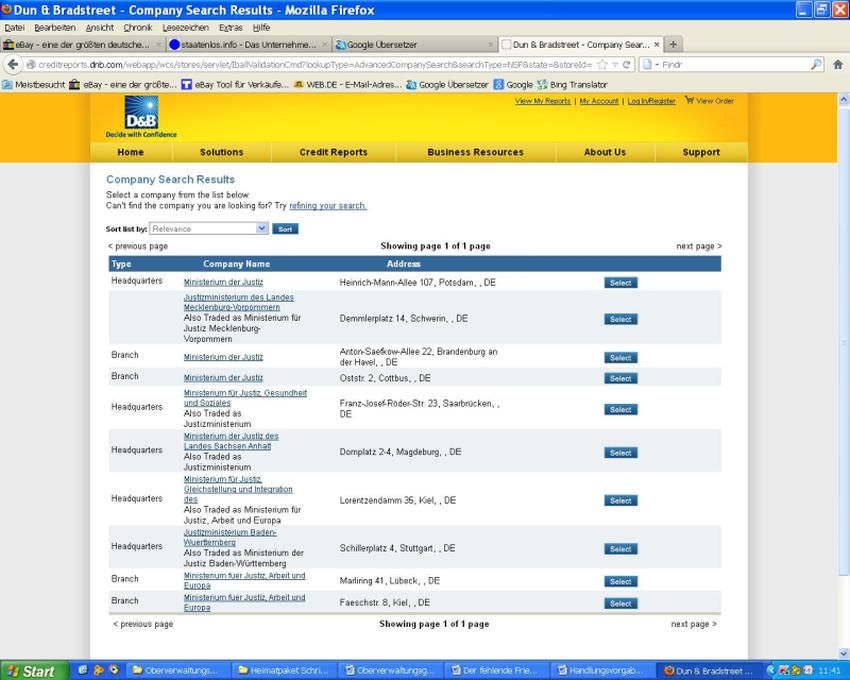Open the Extras menu
Image resolution: width=850 pixels, height=680 pixels.
click(x=230, y=28)
